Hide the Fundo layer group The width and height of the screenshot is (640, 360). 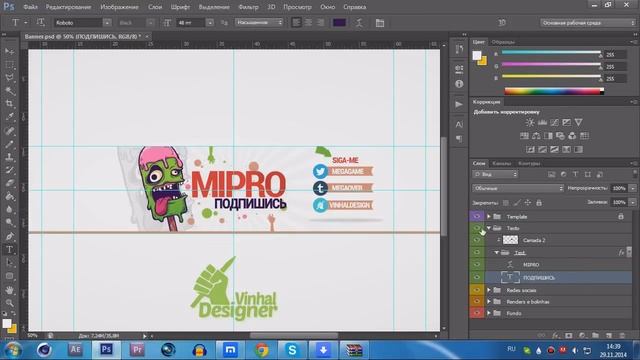(x=477, y=313)
